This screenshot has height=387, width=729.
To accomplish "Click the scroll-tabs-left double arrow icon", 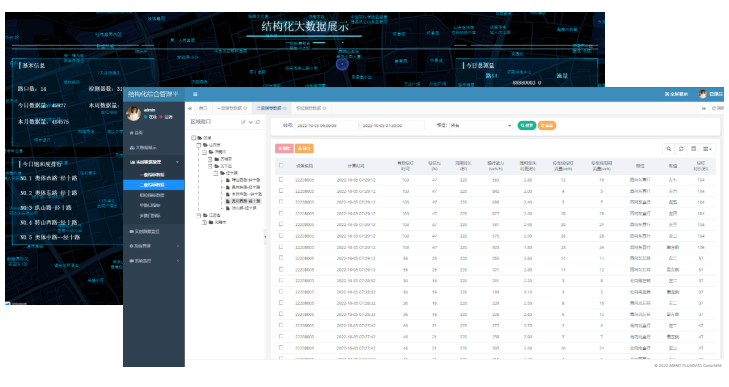I will pos(190,108).
